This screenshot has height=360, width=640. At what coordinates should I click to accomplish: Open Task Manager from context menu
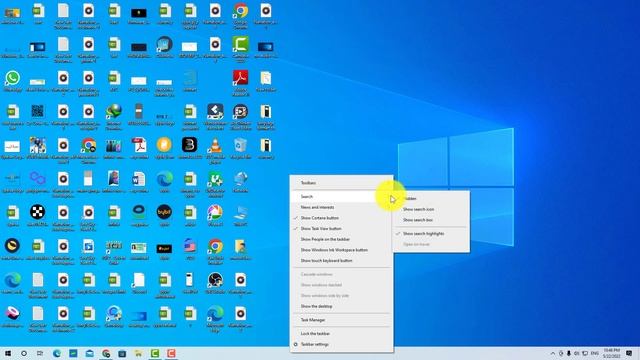[x=341, y=320]
